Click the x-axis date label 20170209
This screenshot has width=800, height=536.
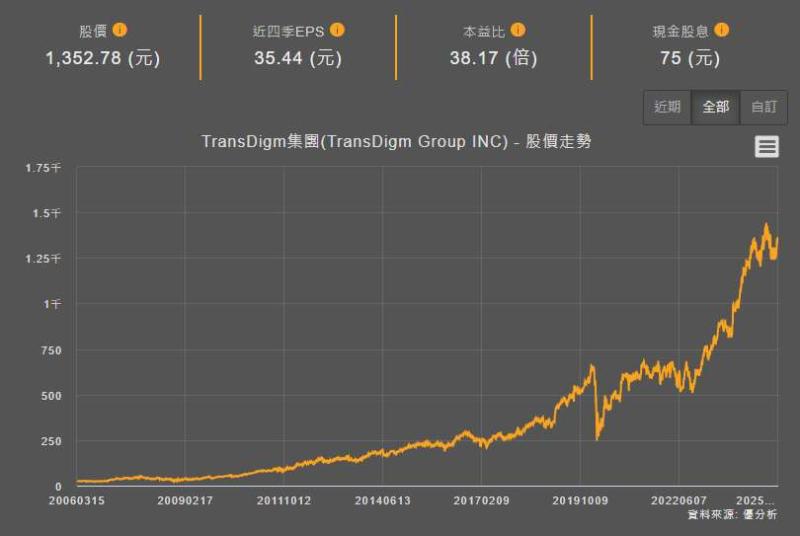click(481, 500)
